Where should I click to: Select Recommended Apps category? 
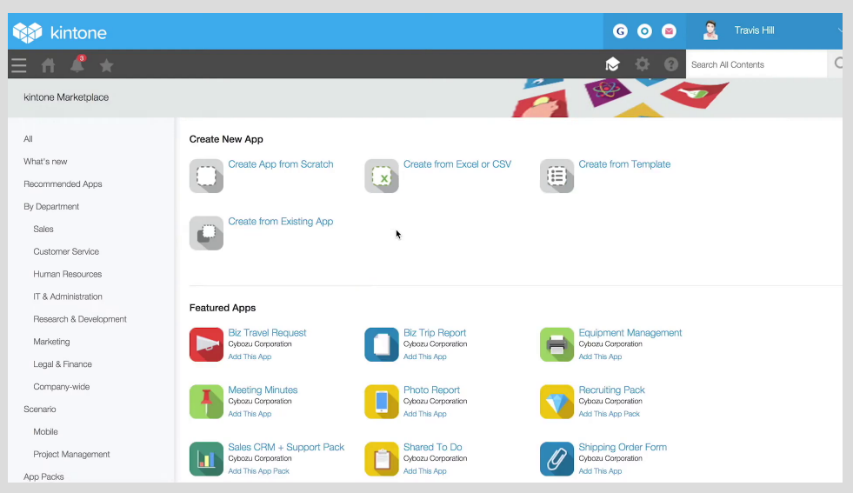coord(63,184)
